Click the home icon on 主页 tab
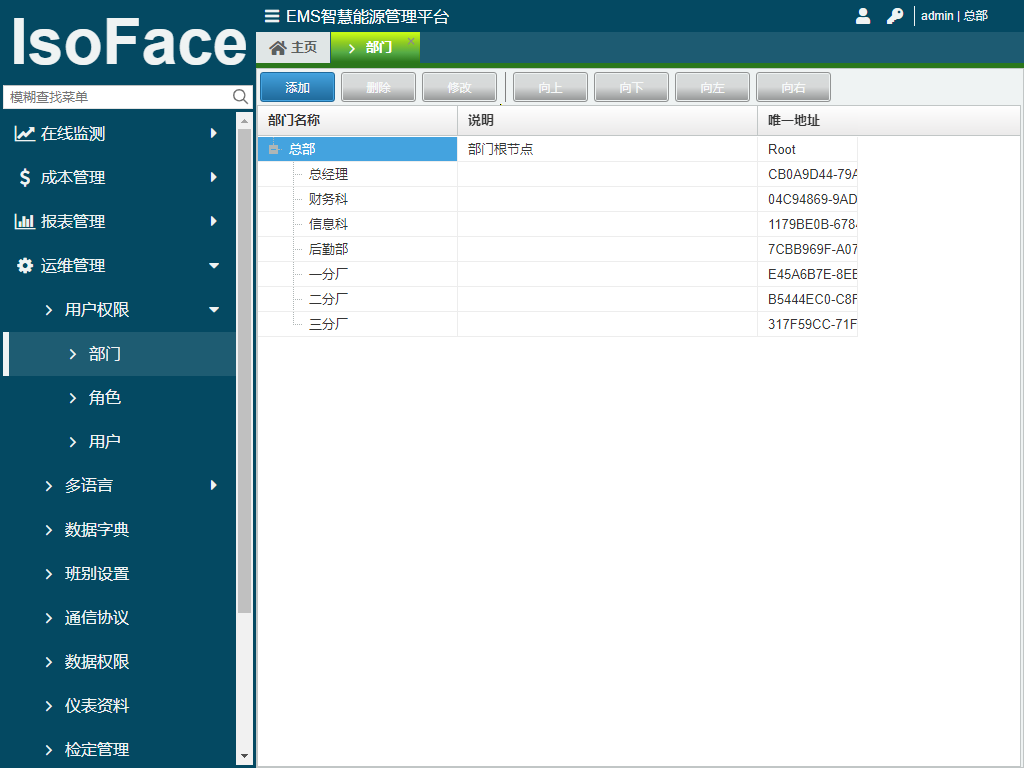 point(278,48)
